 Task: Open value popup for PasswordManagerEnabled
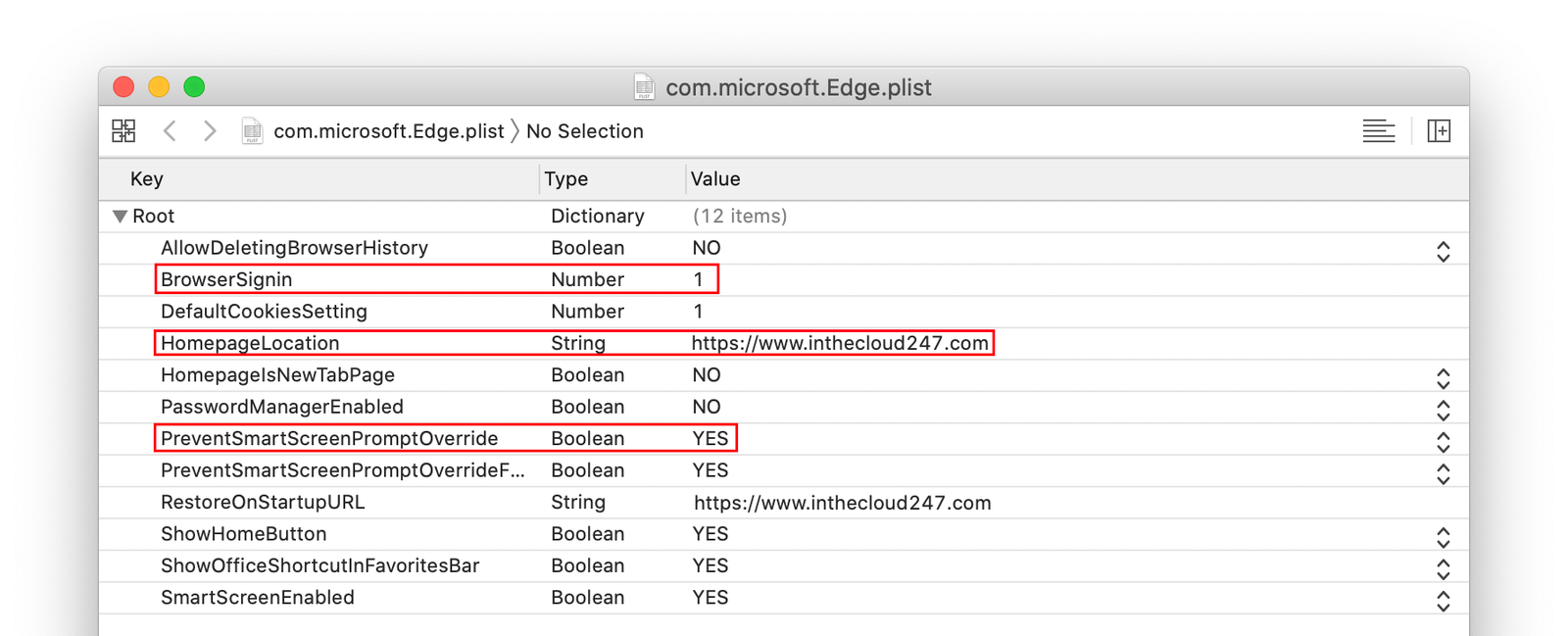1443,410
